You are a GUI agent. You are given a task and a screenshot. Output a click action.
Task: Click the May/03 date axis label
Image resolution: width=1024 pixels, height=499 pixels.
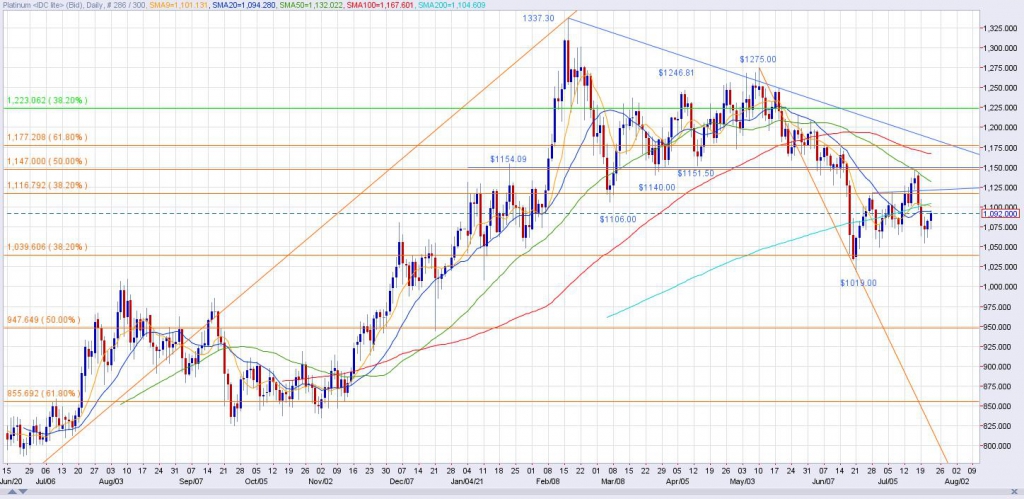(x=741, y=480)
